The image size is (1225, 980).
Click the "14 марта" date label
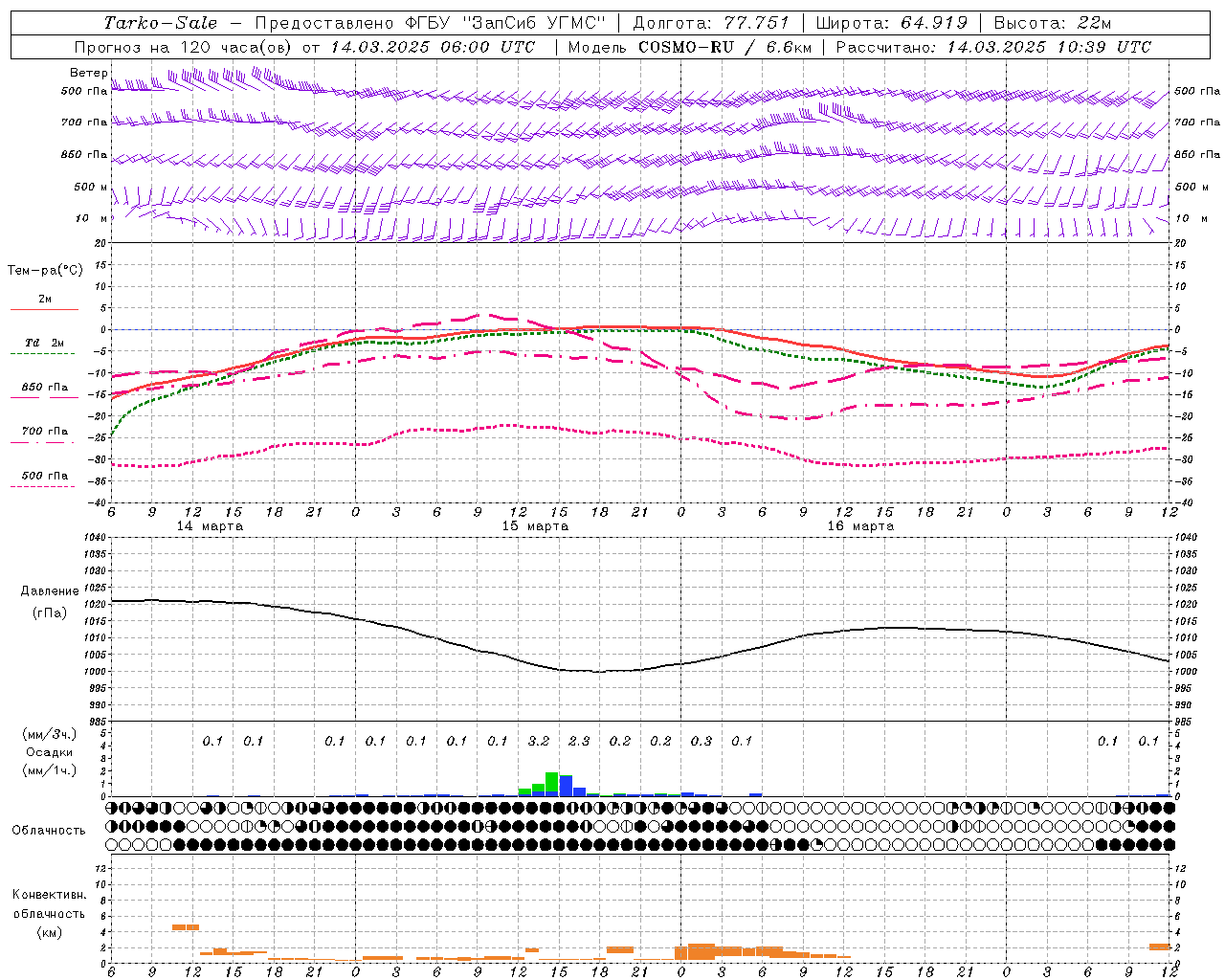pos(210,525)
